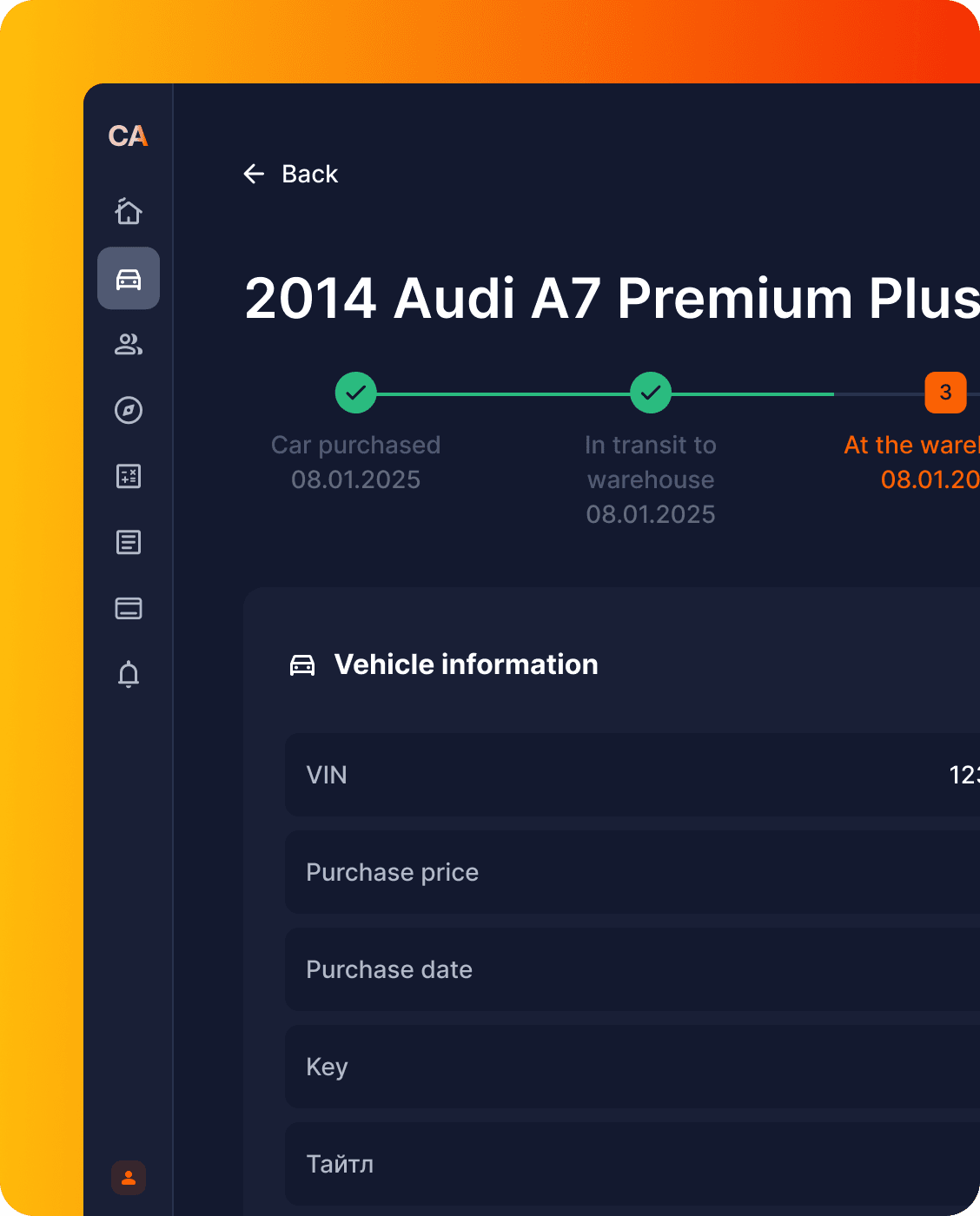This screenshot has height=1216, width=980.
Task: Click the Тайтл information row
Action: tap(632, 1164)
